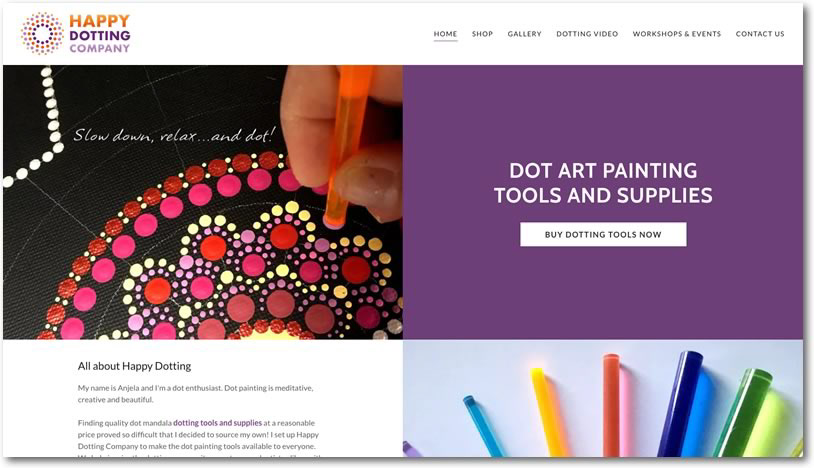Select the yellow acrylic dotting rod in photo
The height and width of the screenshot is (468, 814).
(549, 412)
